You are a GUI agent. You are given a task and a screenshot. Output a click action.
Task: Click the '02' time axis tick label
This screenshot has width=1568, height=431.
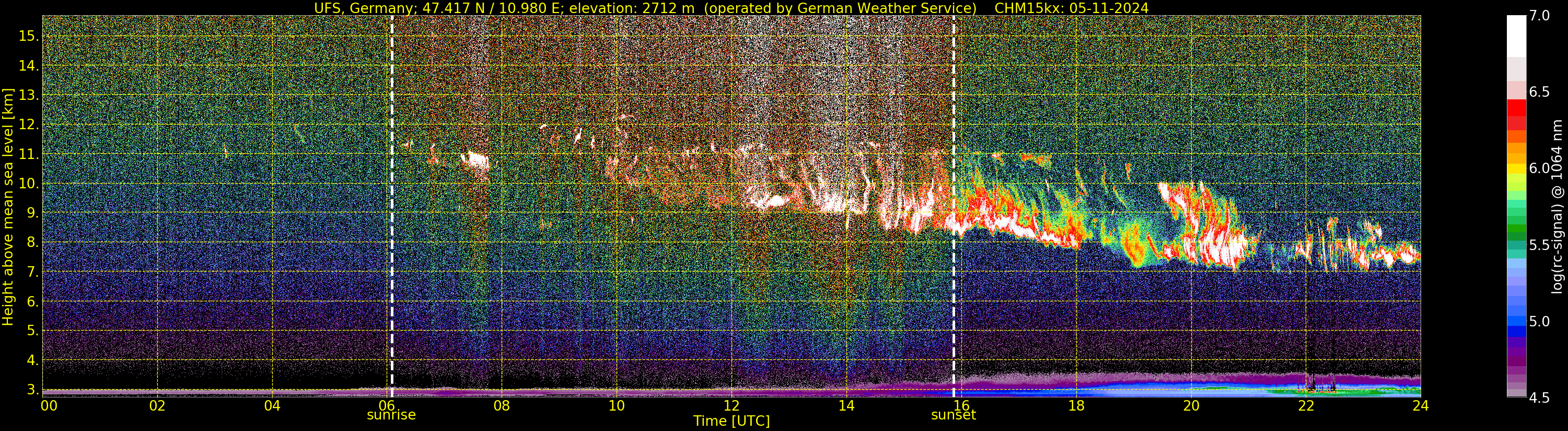point(157,405)
